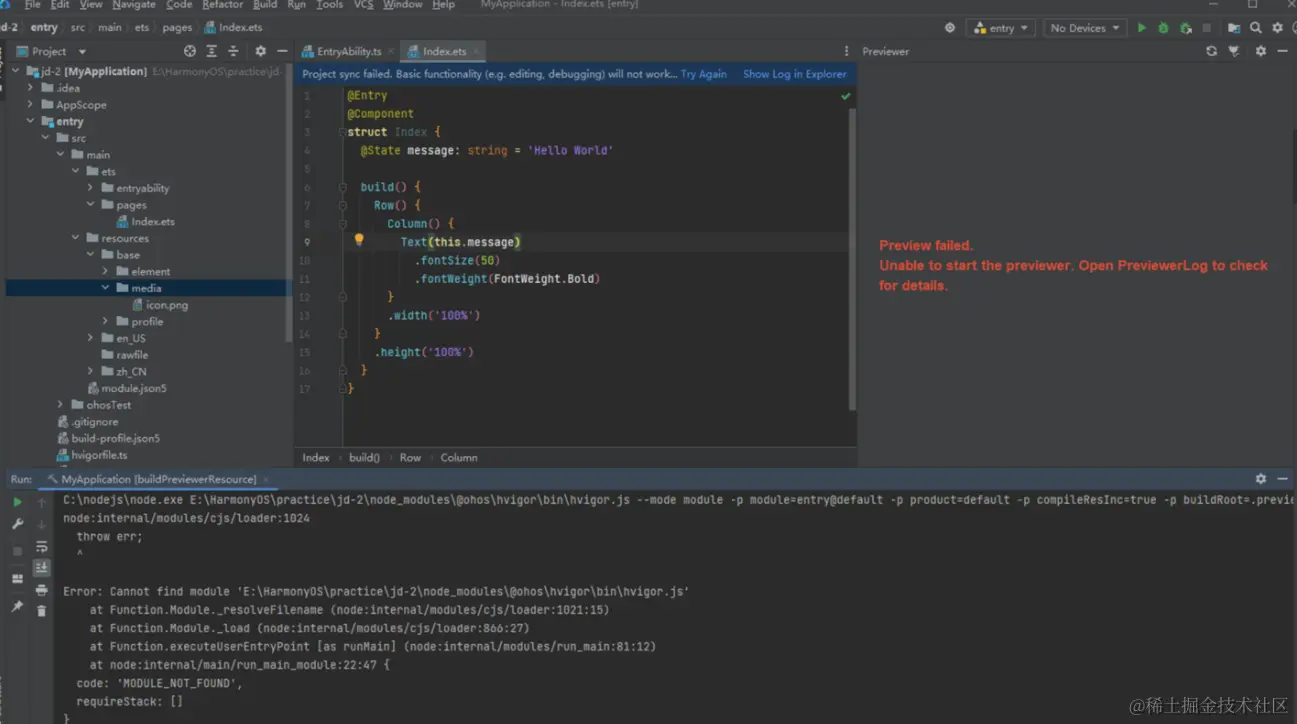Image resolution: width=1297 pixels, height=724 pixels.
Task: Expand the AppScope folder
Action: (x=31, y=104)
